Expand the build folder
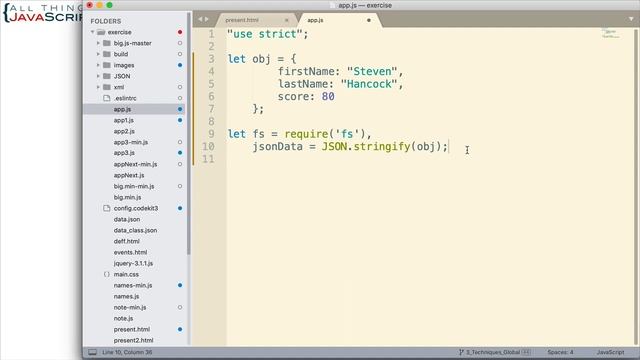Image resolution: width=640 pixels, height=360 pixels. point(98,54)
